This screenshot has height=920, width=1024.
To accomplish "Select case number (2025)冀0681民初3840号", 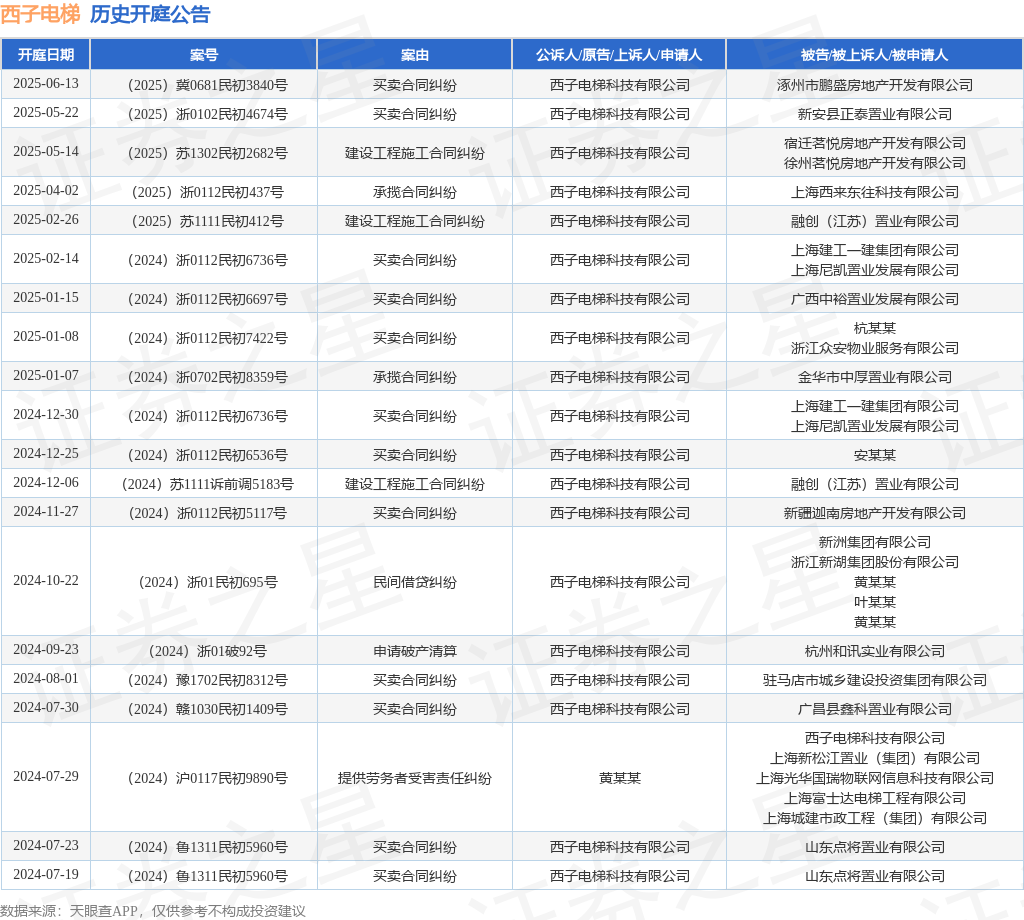I will 204,85.
